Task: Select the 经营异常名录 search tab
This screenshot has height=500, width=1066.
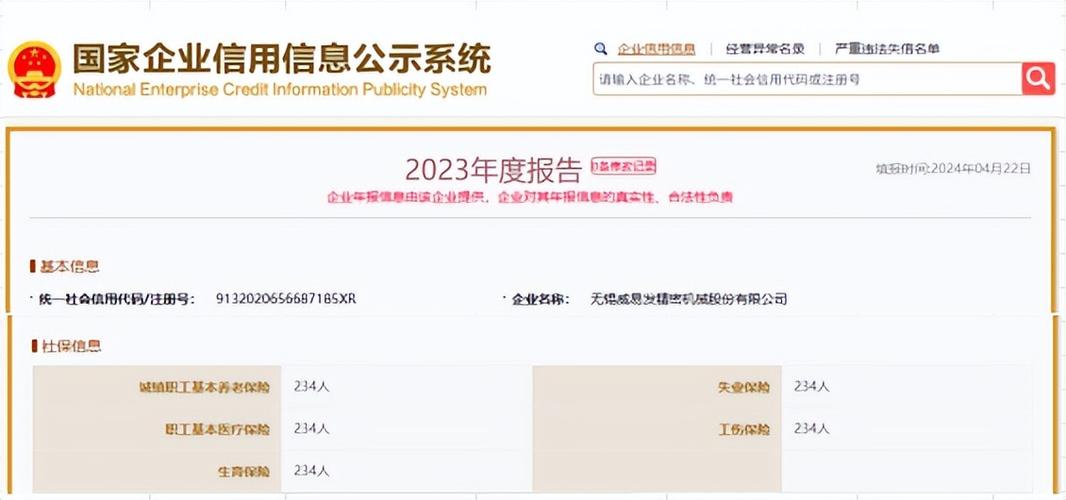Action: point(765,48)
